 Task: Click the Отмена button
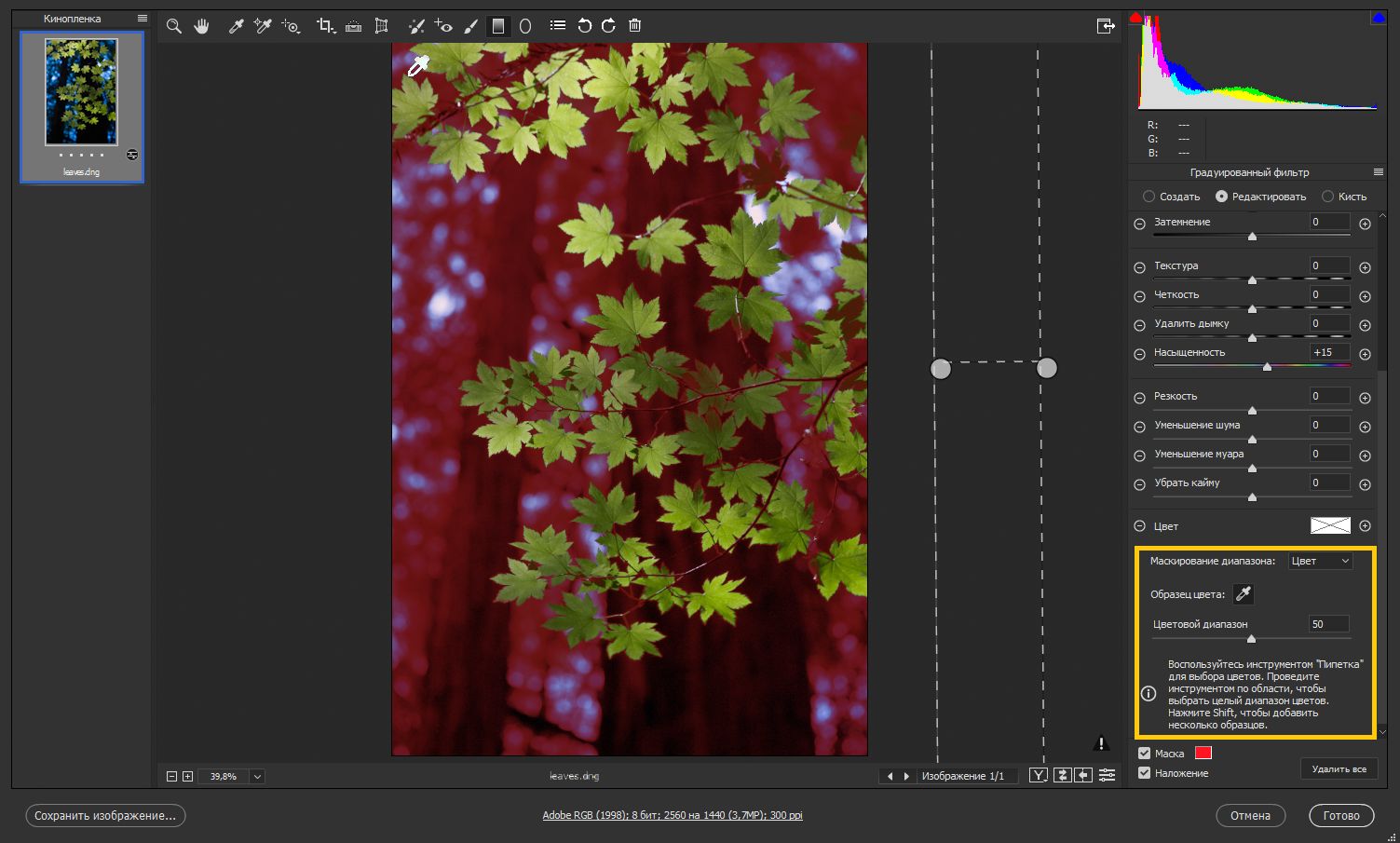[x=1250, y=816]
